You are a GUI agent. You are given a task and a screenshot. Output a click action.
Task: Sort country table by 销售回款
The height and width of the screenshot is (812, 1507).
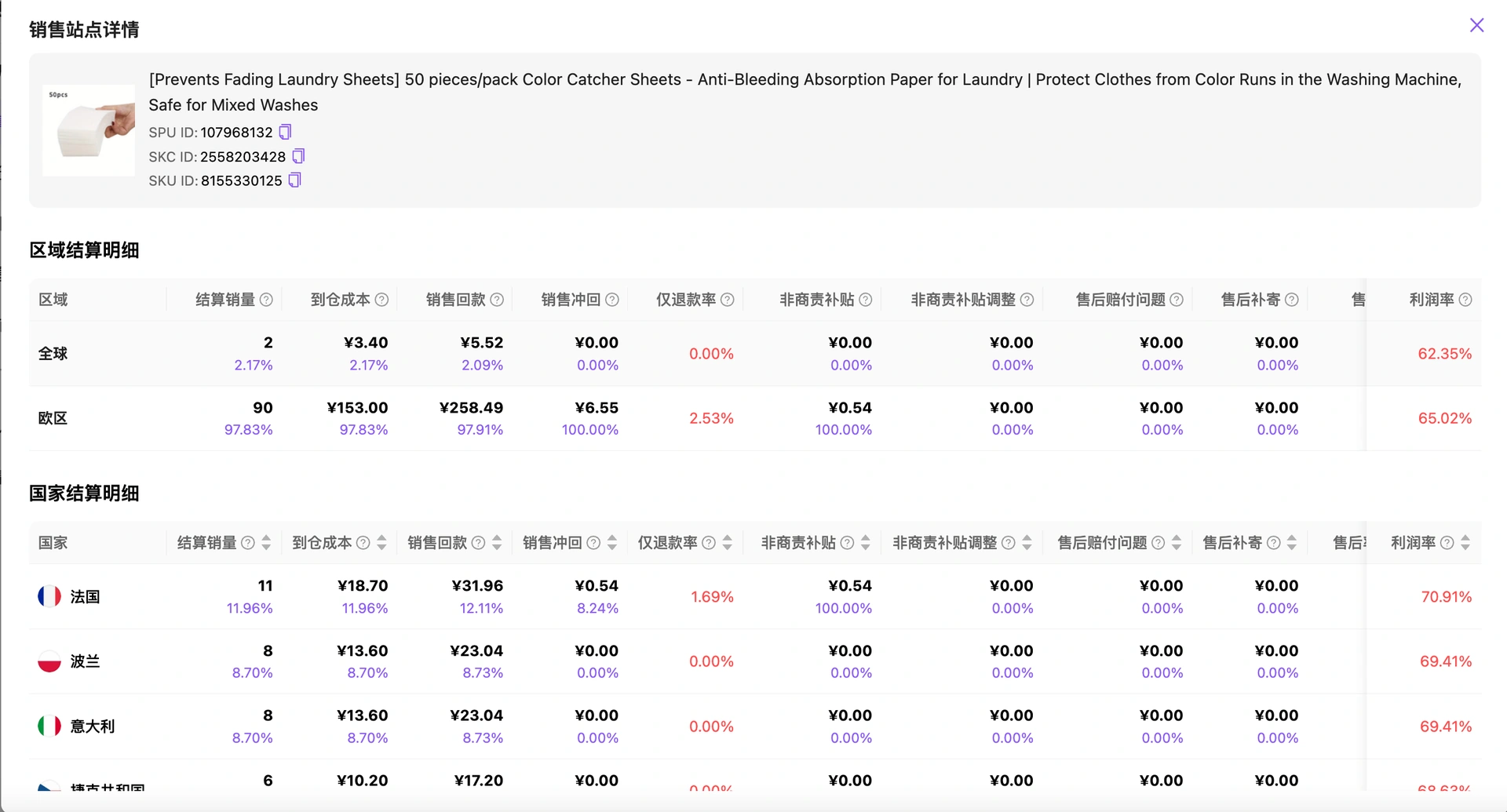pyautogui.click(x=497, y=543)
